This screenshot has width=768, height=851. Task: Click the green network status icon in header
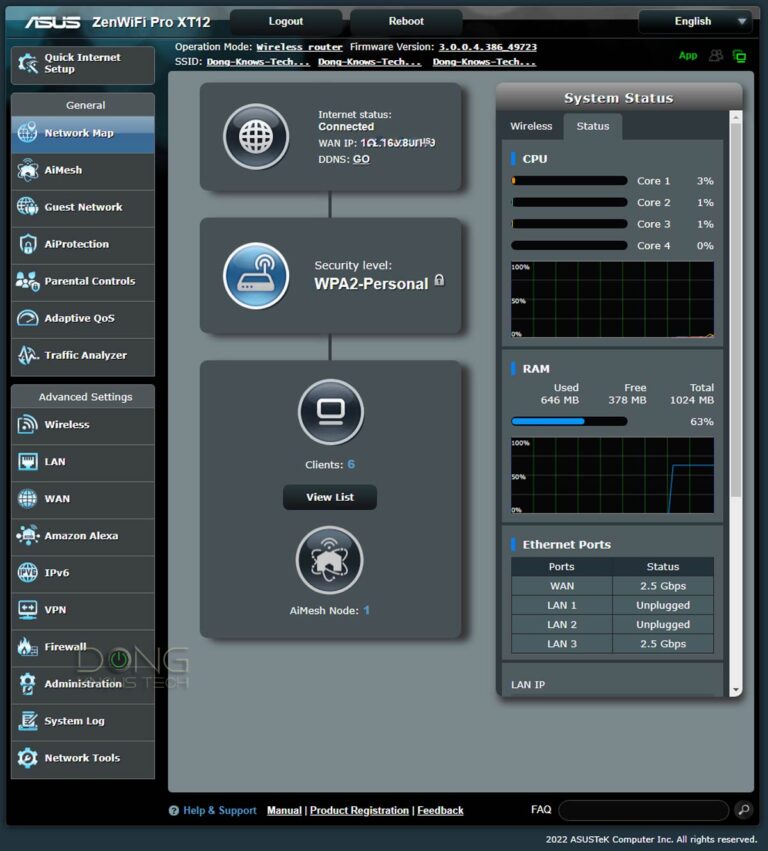click(739, 56)
